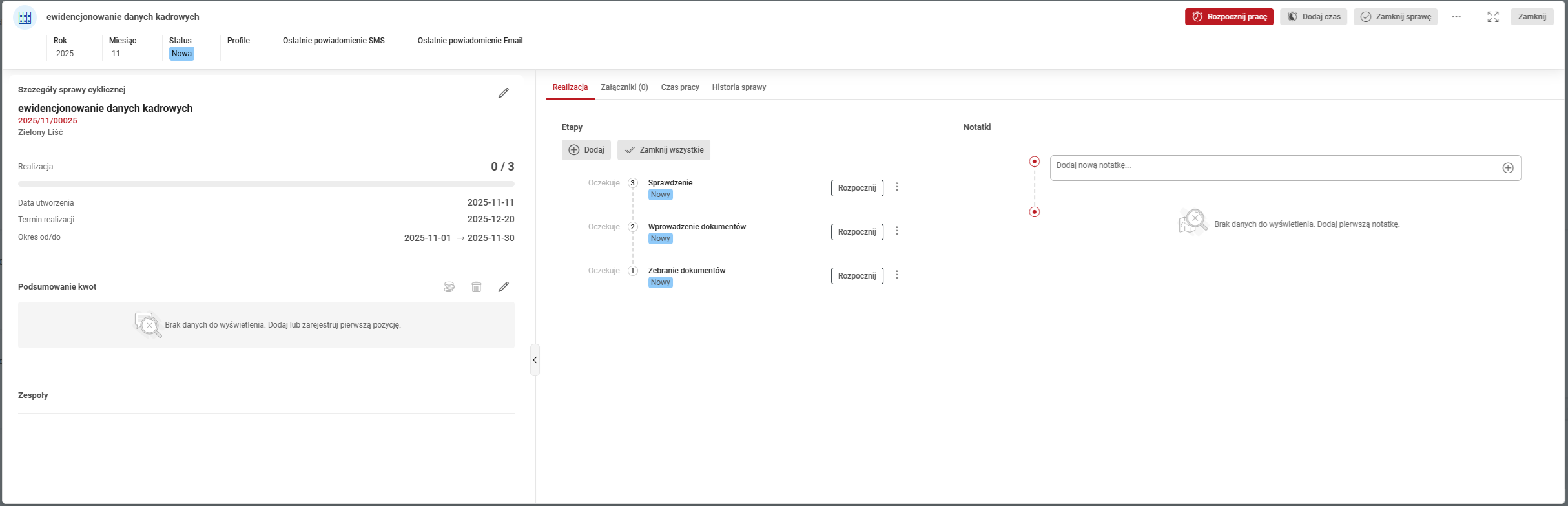The height and width of the screenshot is (506, 1568).
Task: Open options menu for Wprowadzenie dokumentów stage
Action: 897,231
